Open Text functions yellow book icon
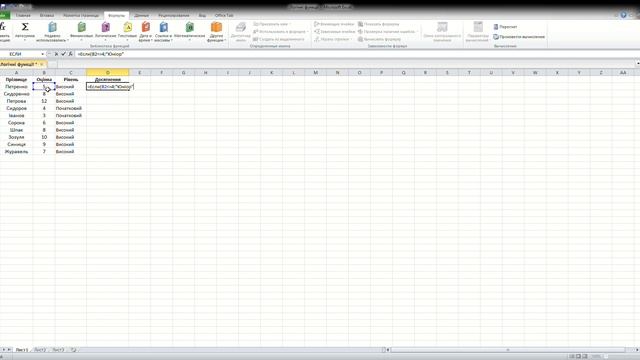640x360 pixels. point(127,27)
